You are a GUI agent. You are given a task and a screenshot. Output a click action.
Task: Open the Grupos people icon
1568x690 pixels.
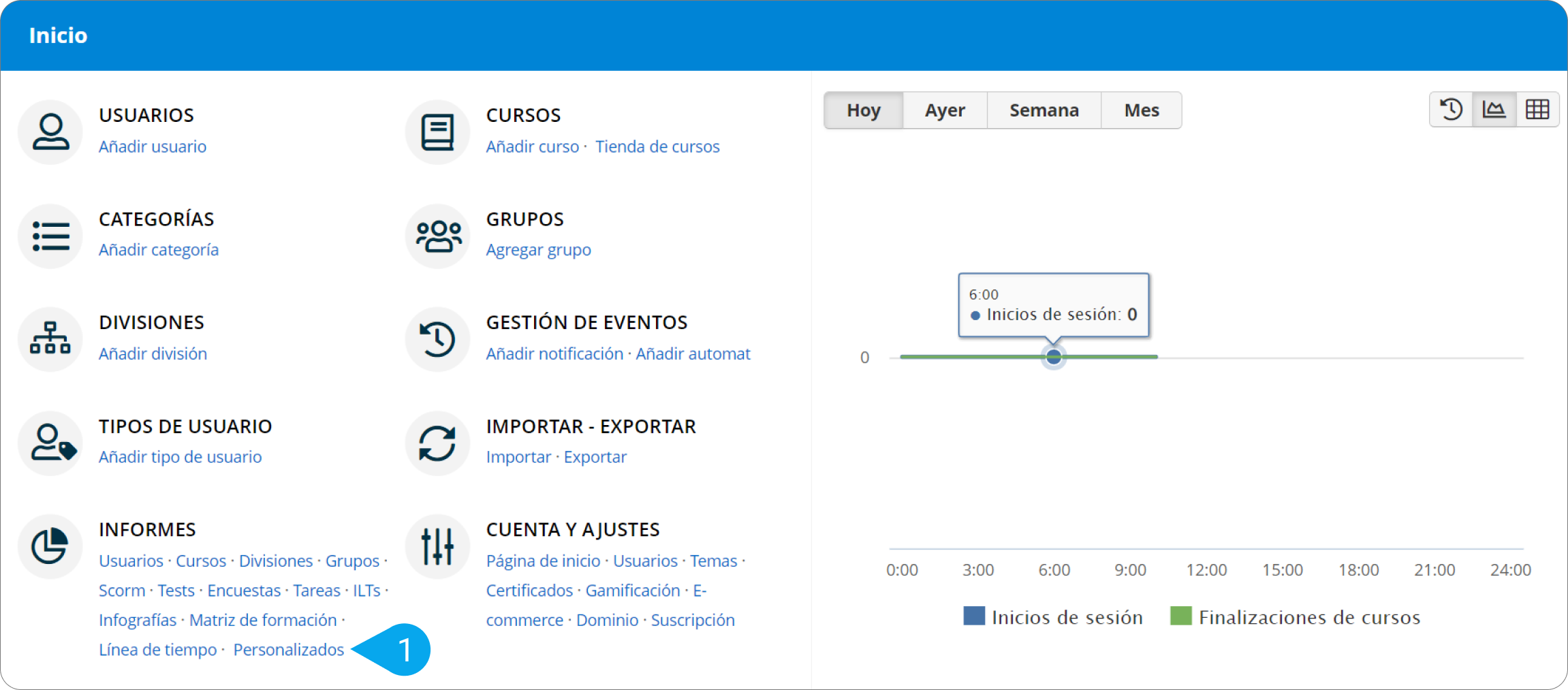437,236
